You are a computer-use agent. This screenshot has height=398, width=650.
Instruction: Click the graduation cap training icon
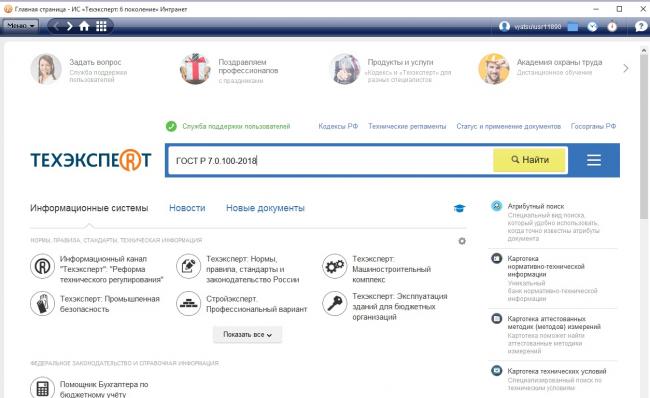click(x=459, y=208)
